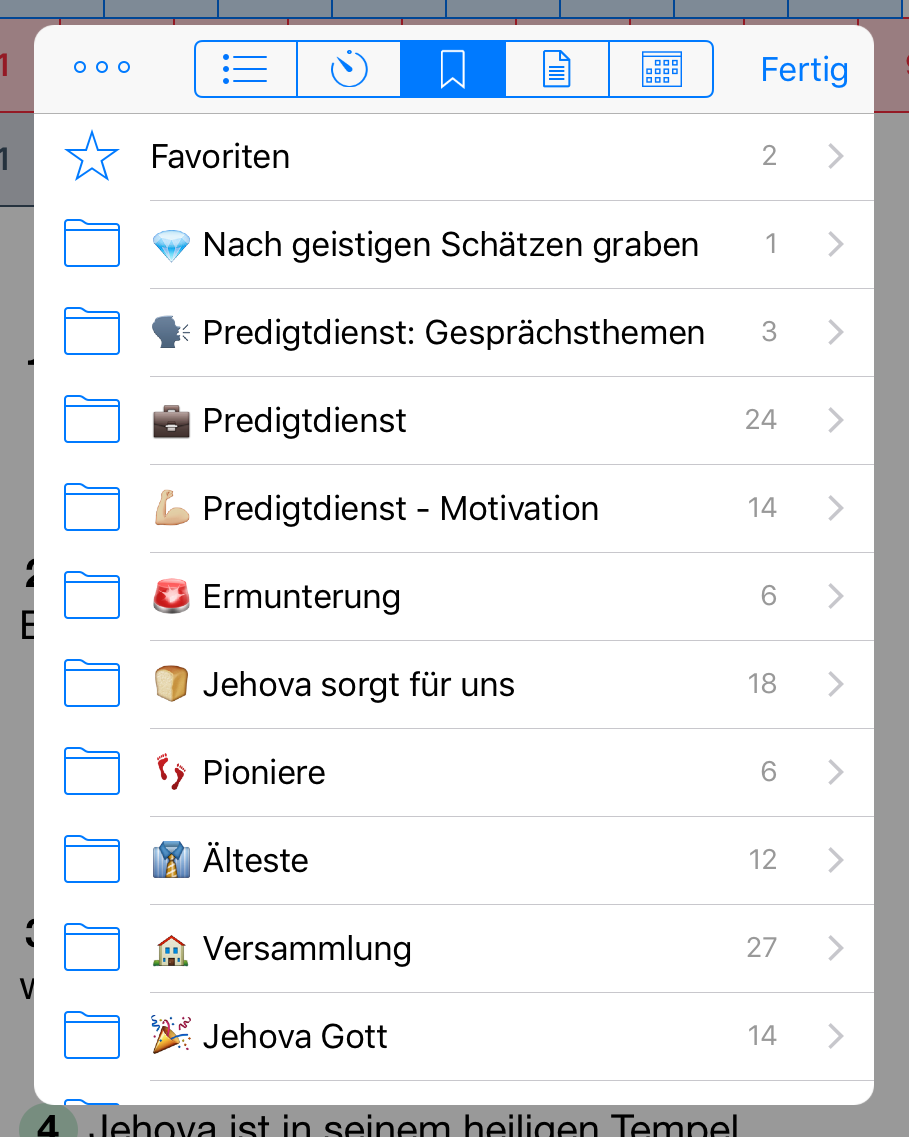This screenshot has height=1137, width=909.
Task: Open the Favoriten list
Action: [x=220, y=157]
